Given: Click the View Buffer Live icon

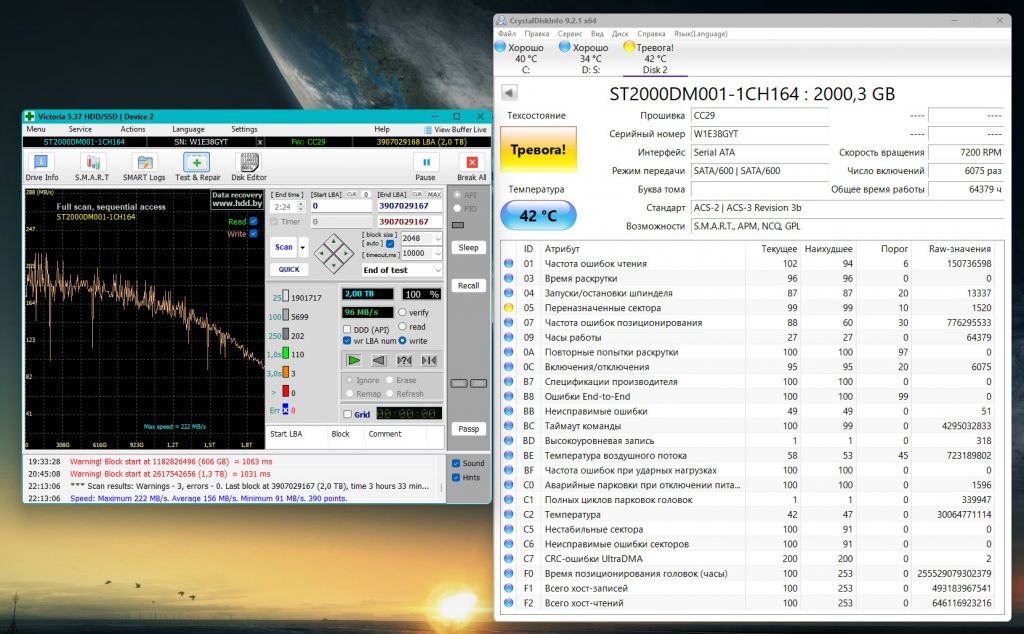Looking at the screenshot, I should [428, 130].
